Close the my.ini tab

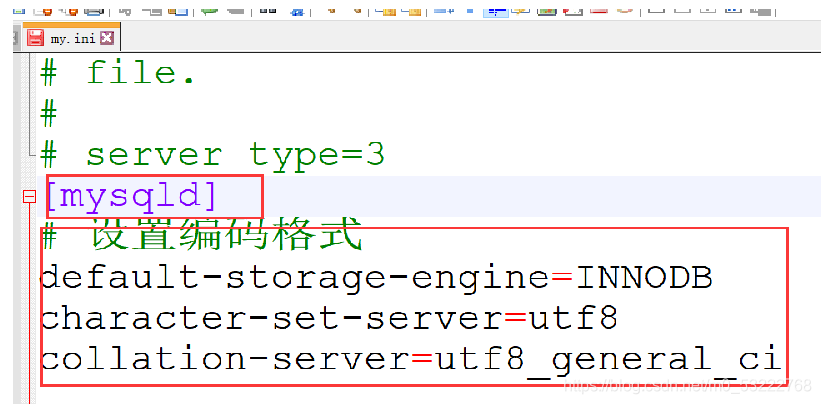[x=107, y=37]
